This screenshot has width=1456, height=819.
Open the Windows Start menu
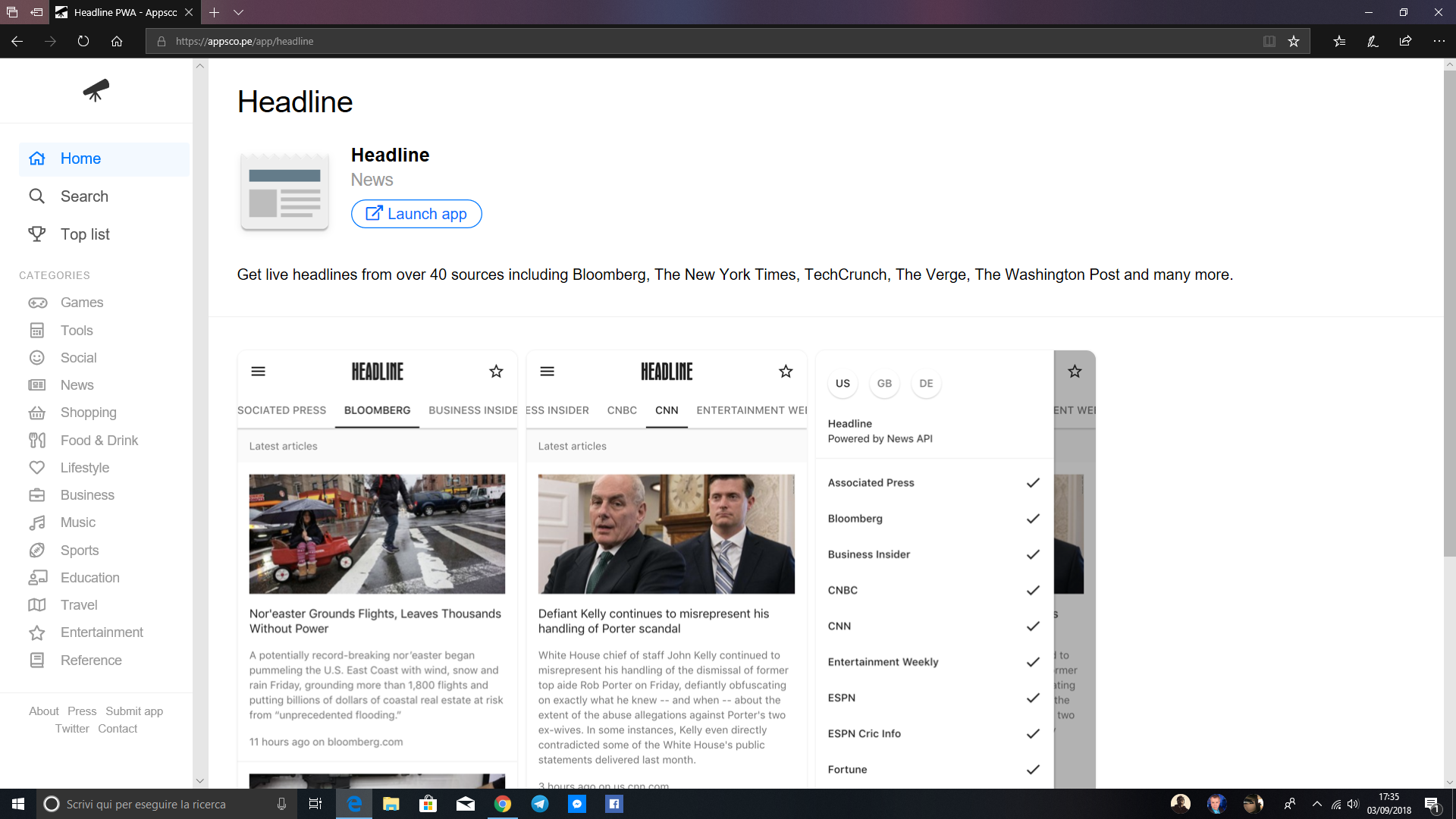[x=18, y=804]
